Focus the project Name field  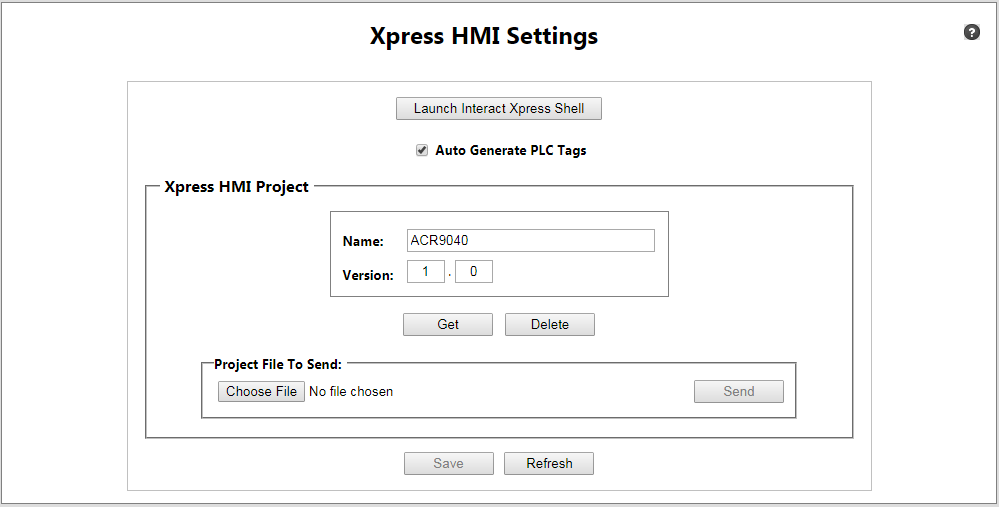531,241
